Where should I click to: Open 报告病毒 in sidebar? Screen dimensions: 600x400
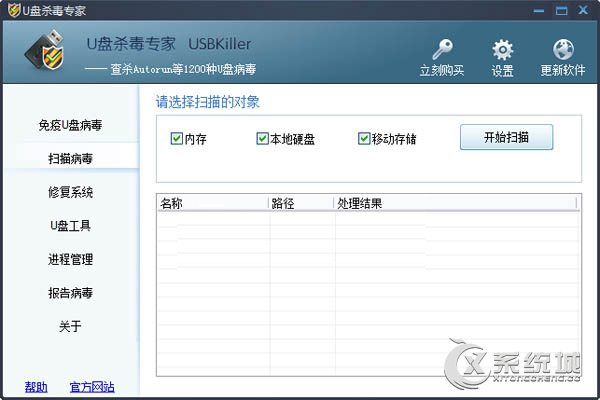tap(70, 293)
